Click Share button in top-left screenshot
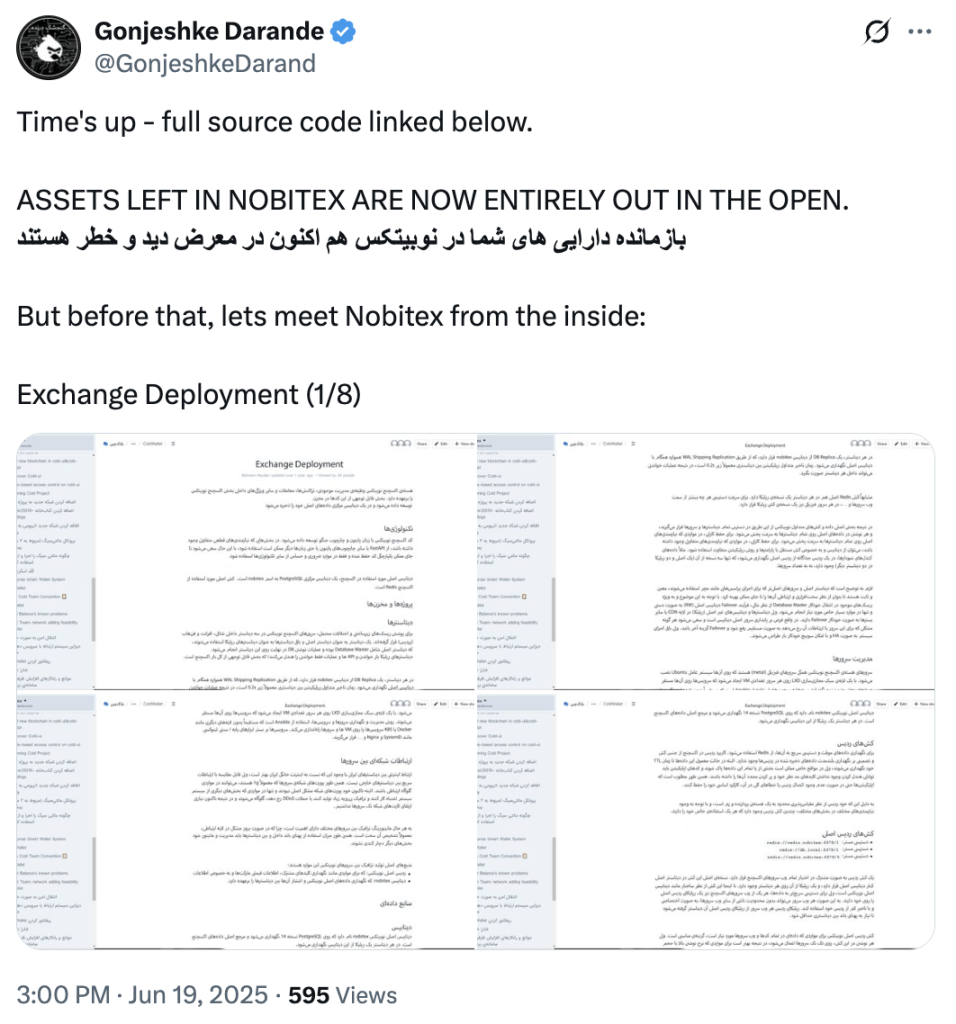The height and width of the screenshot is (1024, 956). (x=421, y=443)
